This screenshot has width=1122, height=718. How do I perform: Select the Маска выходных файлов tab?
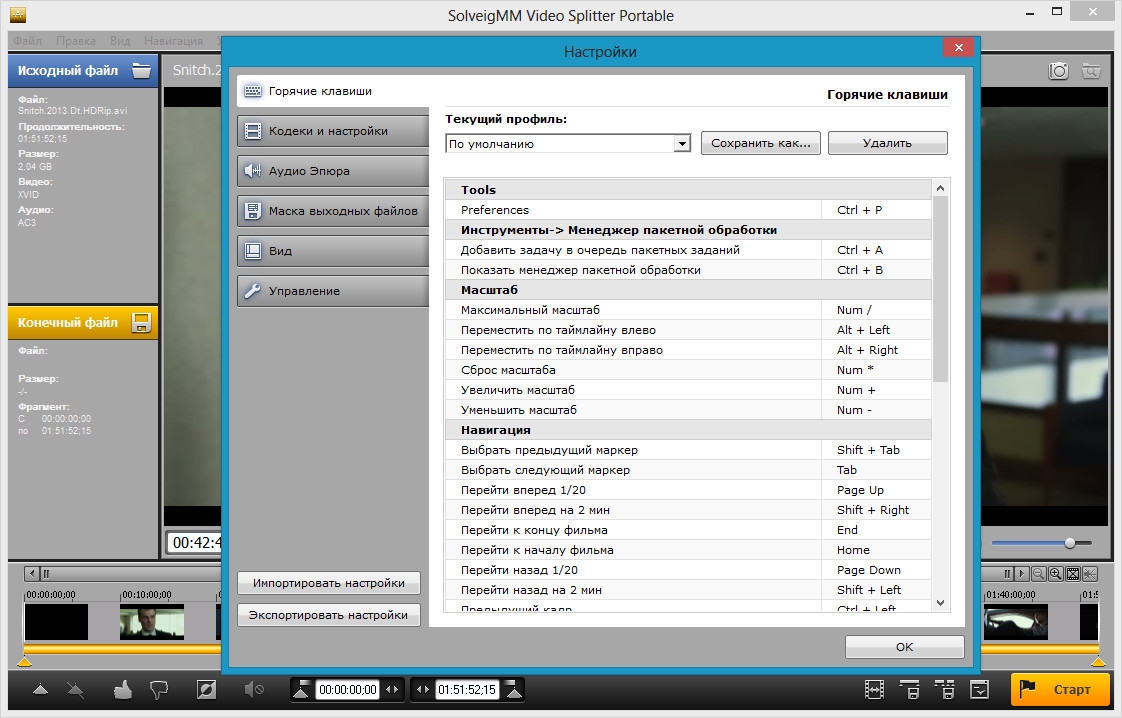333,211
